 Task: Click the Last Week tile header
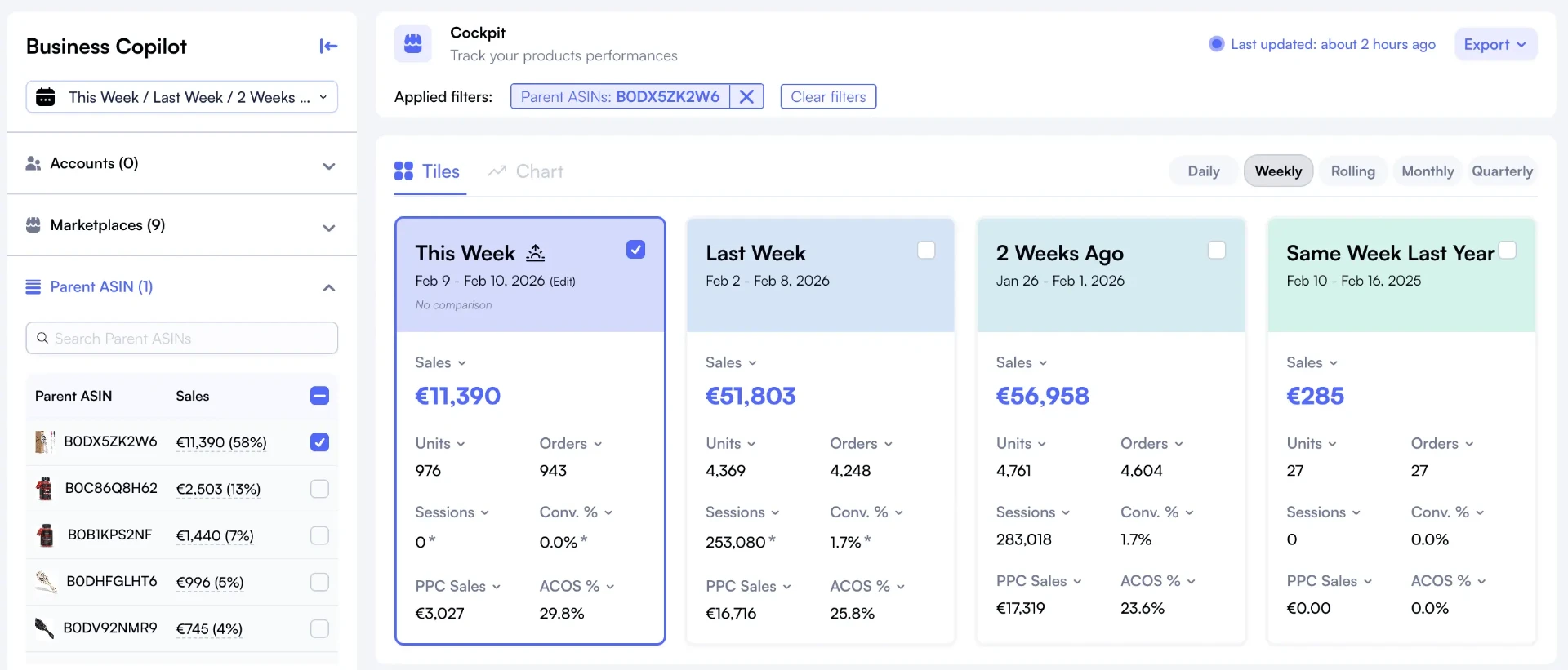(x=821, y=275)
